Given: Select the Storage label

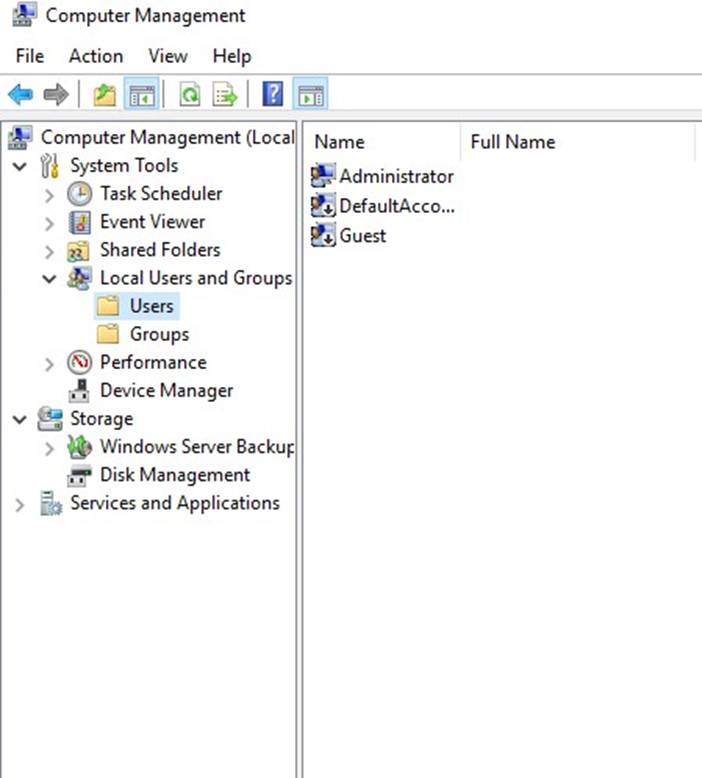Looking at the screenshot, I should click(102, 419).
